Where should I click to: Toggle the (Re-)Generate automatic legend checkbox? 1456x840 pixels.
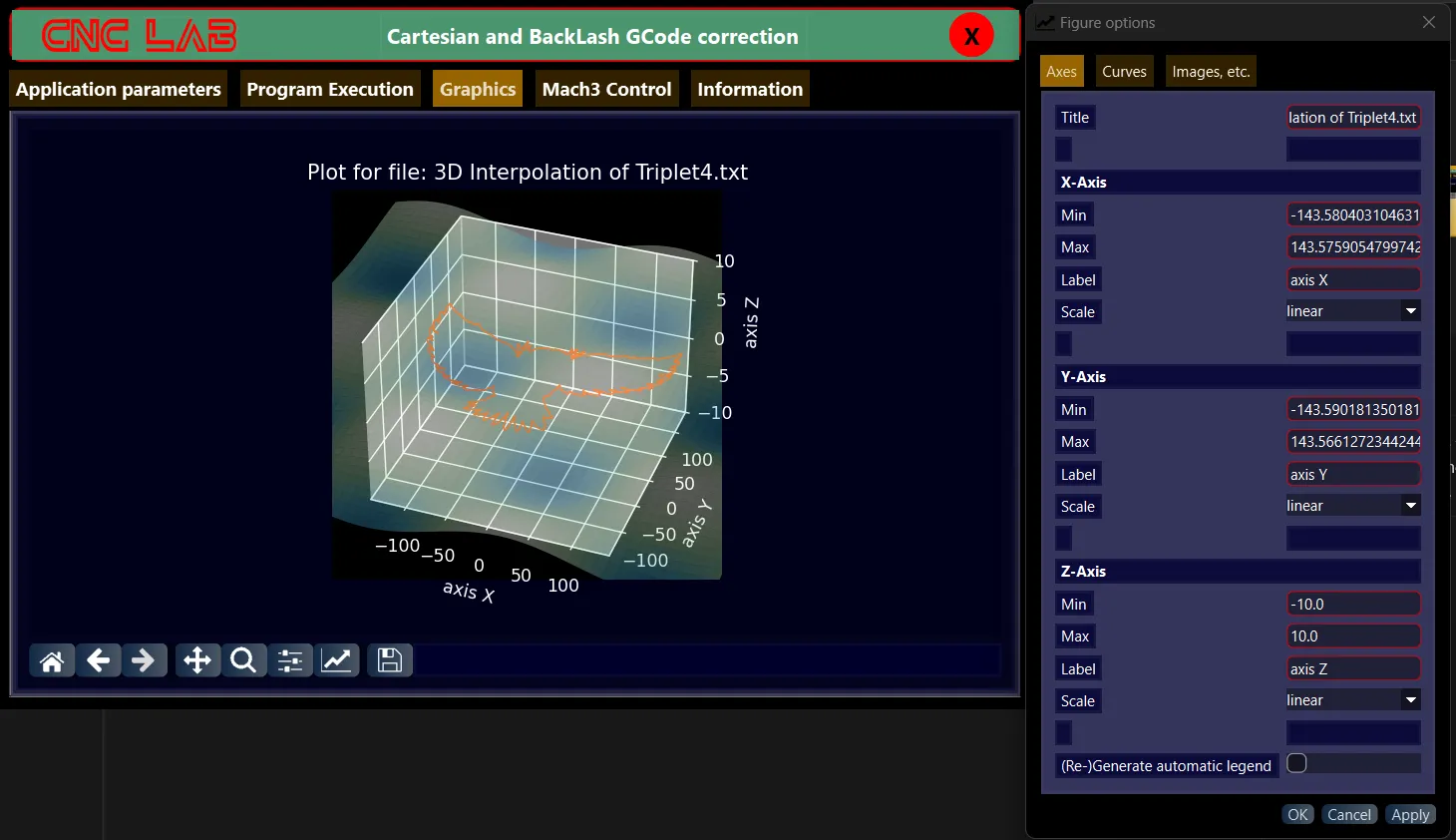[x=1296, y=763]
